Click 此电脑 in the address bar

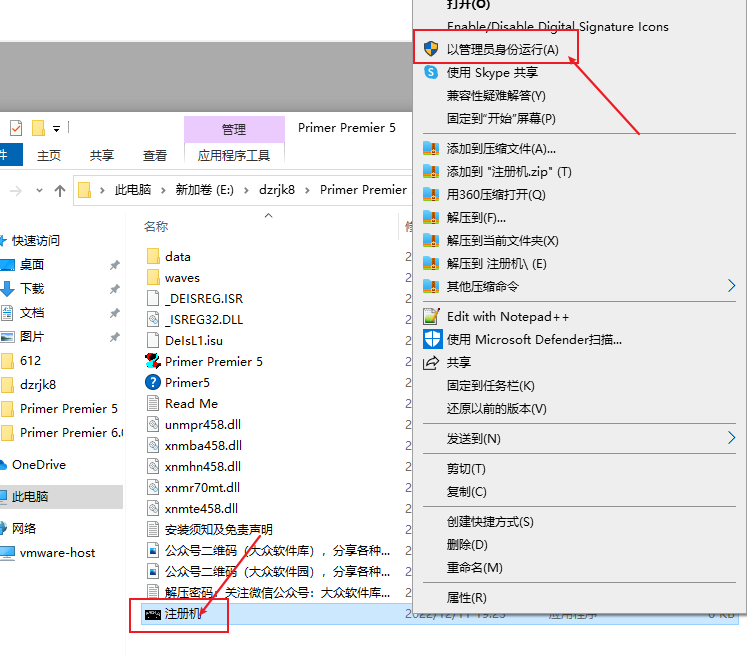(132, 190)
